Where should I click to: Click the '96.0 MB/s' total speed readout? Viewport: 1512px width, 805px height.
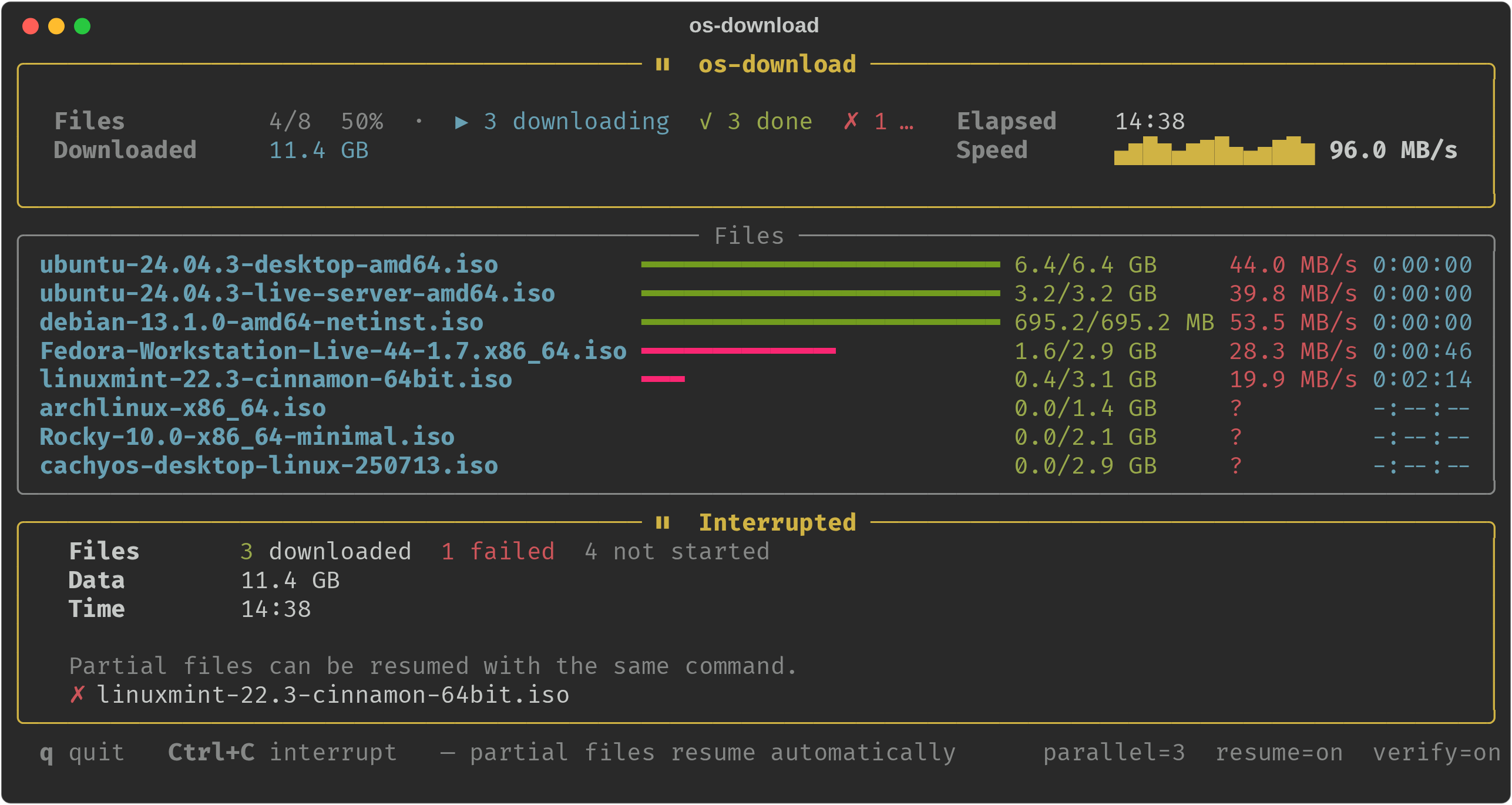click(1393, 150)
